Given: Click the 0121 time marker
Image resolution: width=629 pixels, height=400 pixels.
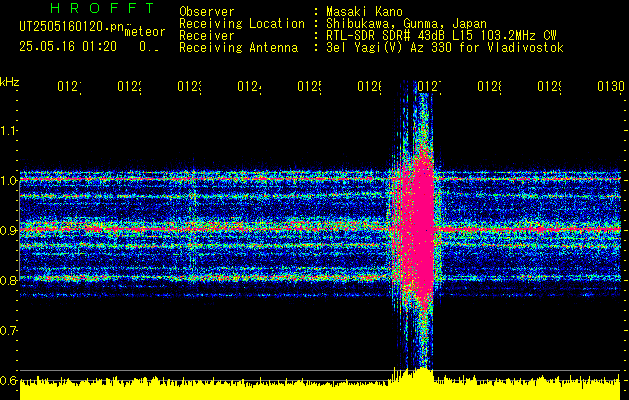Looking at the screenshot, I should [69, 87].
